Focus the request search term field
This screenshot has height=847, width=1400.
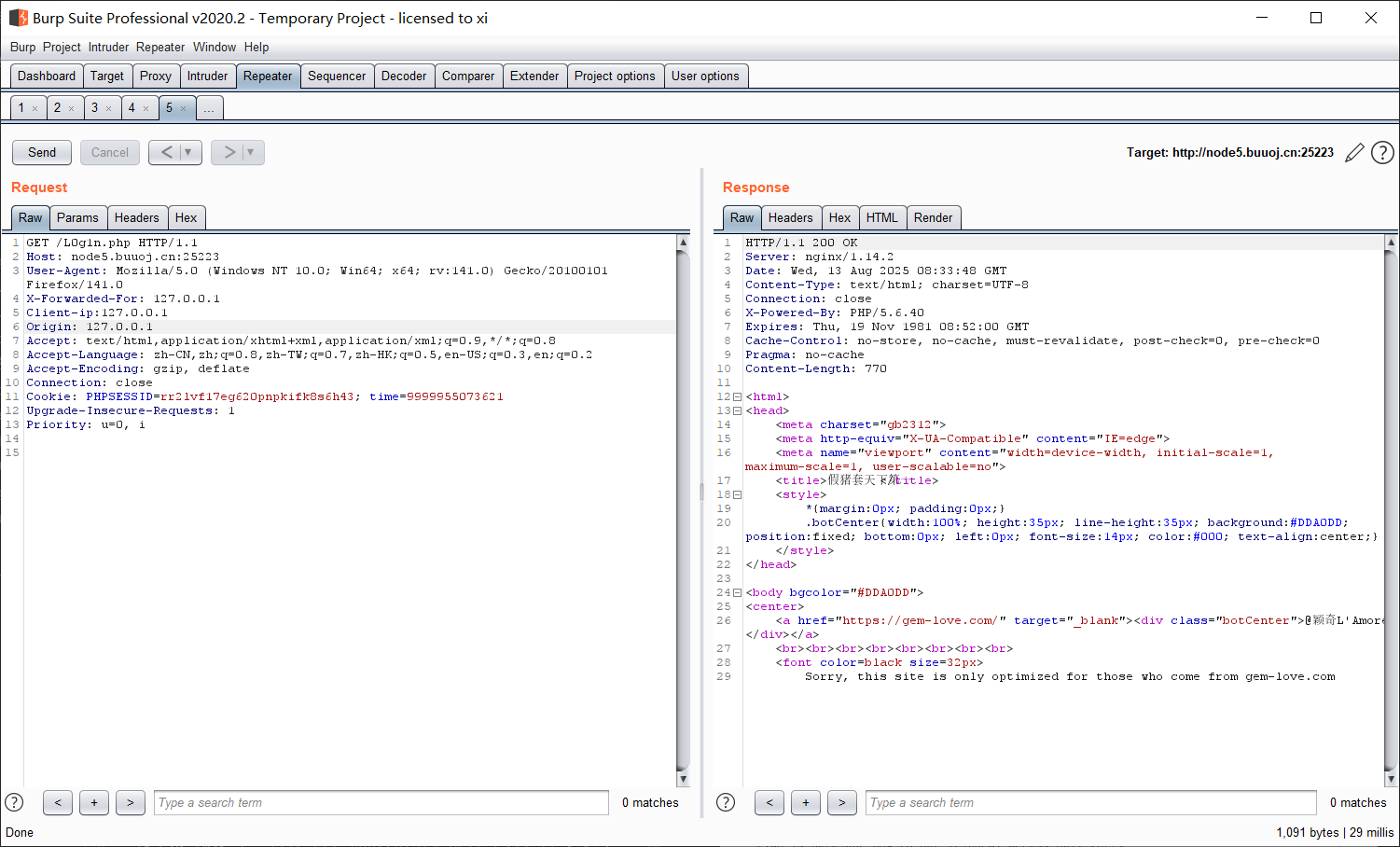click(x=381, y=802)
